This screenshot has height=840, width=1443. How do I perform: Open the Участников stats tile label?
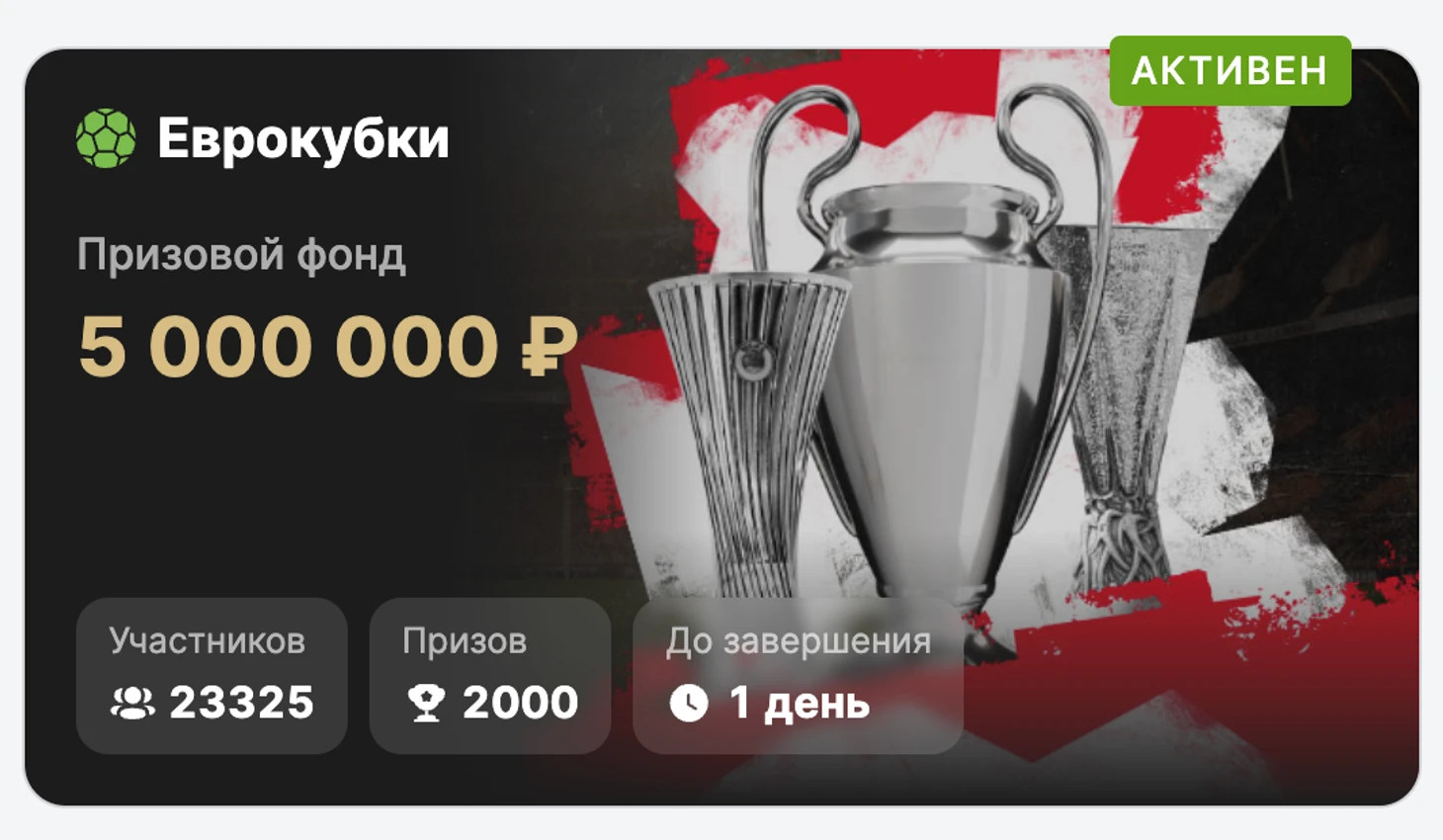[x=208, y=640]
